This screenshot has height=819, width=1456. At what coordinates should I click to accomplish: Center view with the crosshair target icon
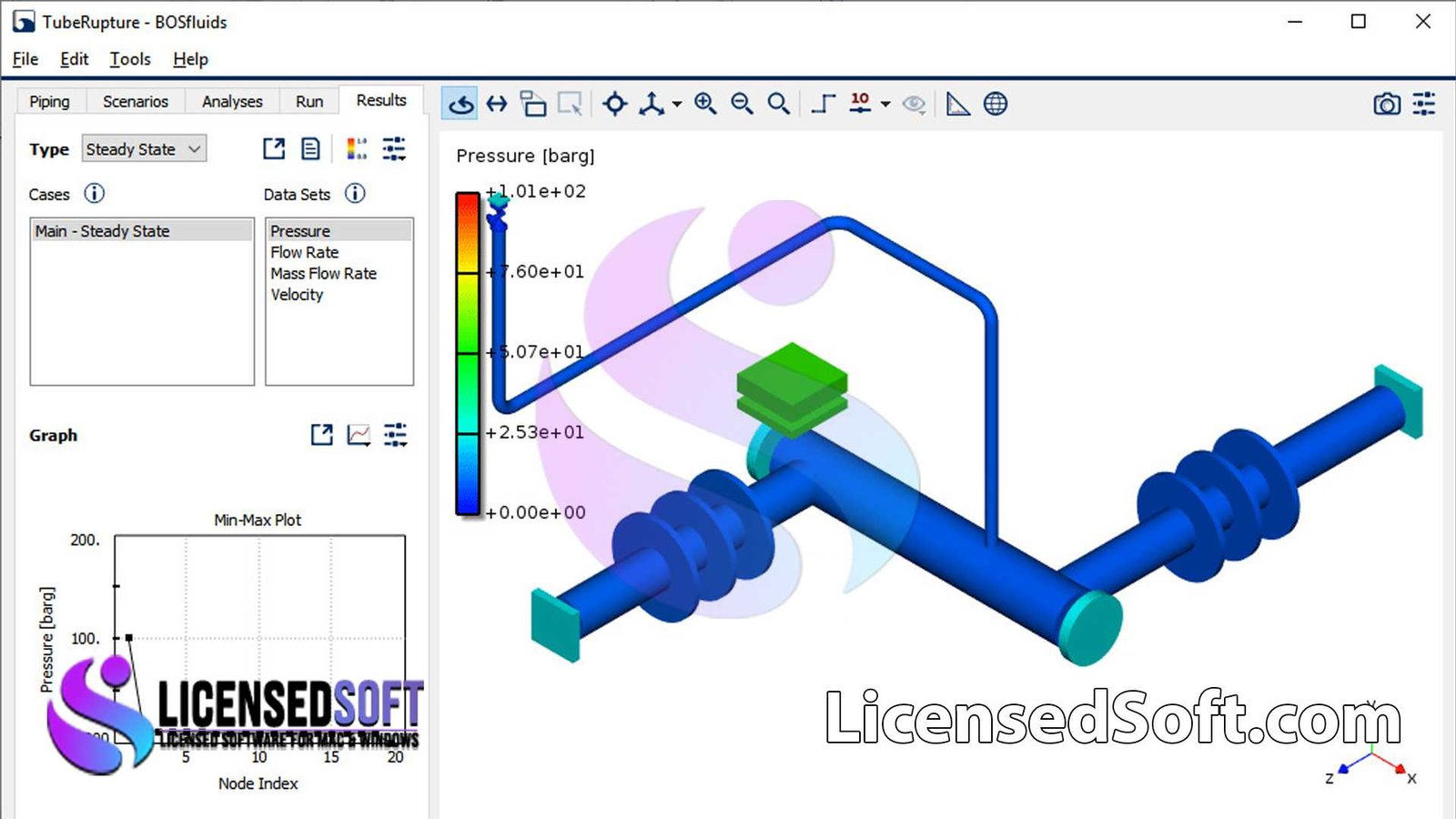click(x=615, y=104)
